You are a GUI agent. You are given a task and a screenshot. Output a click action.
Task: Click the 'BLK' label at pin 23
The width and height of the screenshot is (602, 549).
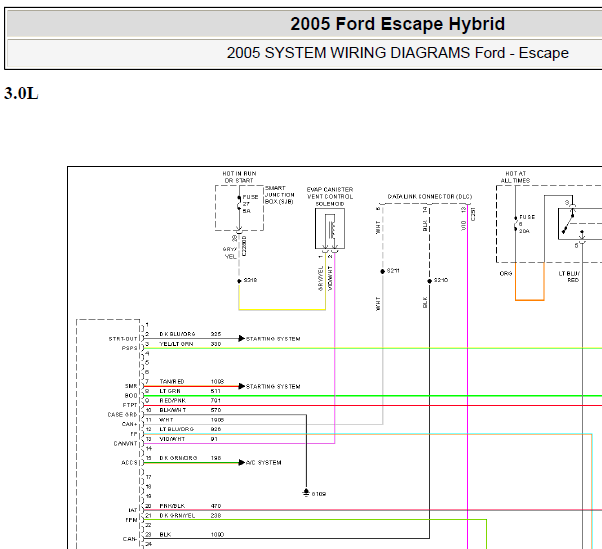(x=165, y=534)
